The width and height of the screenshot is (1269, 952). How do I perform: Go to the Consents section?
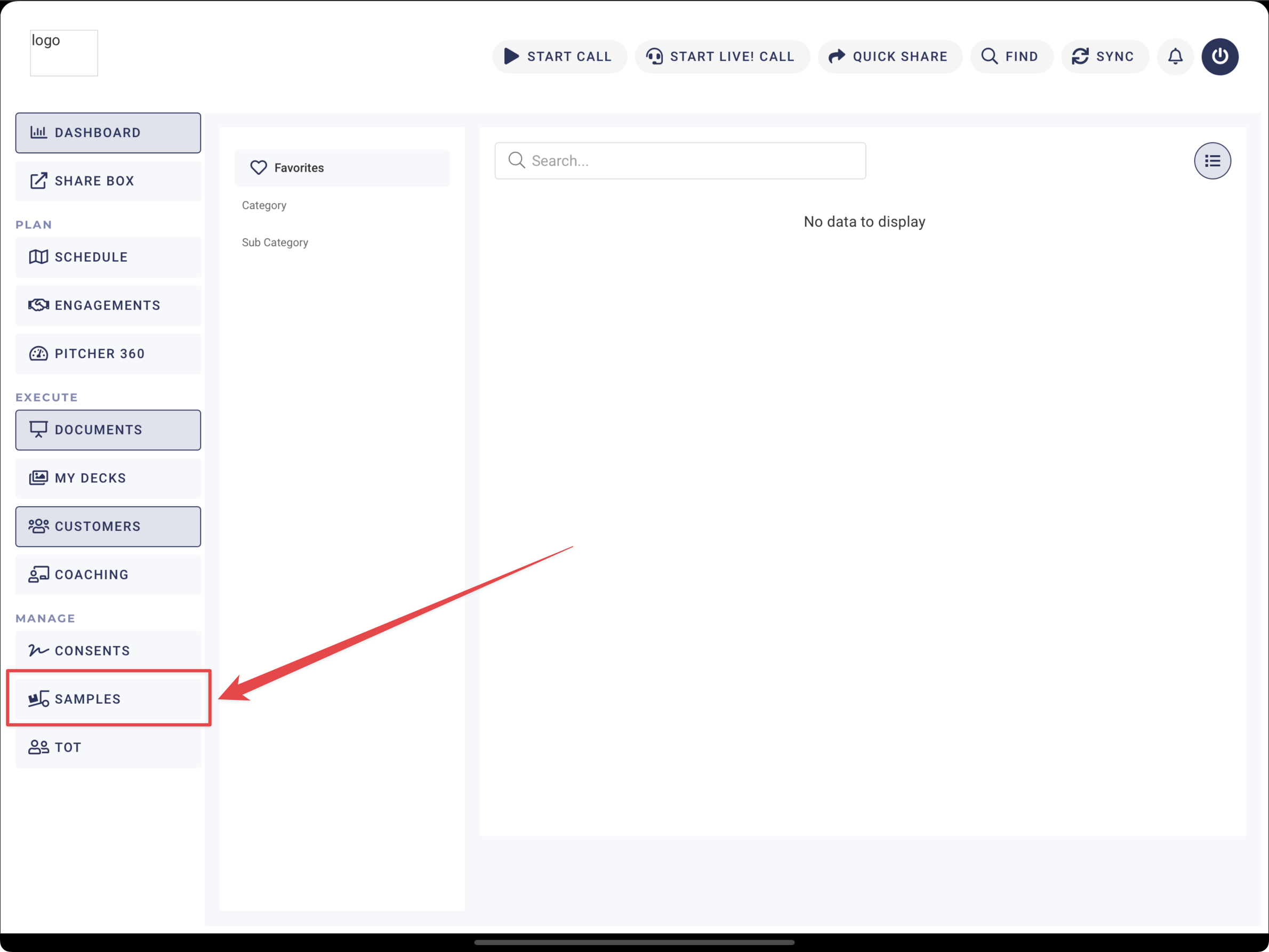click(108, 650)
